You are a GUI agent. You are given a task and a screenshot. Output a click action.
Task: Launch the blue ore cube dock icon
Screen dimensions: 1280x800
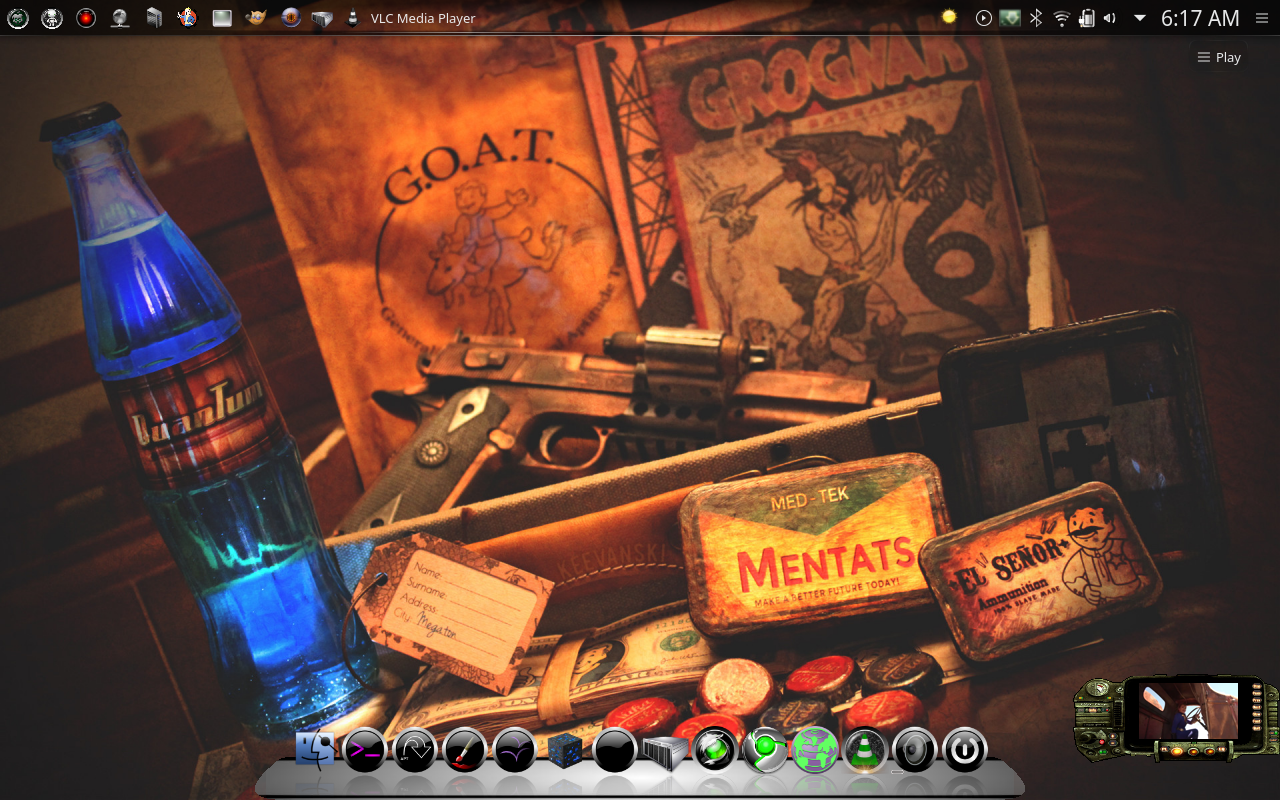click(x=565, y=750)
